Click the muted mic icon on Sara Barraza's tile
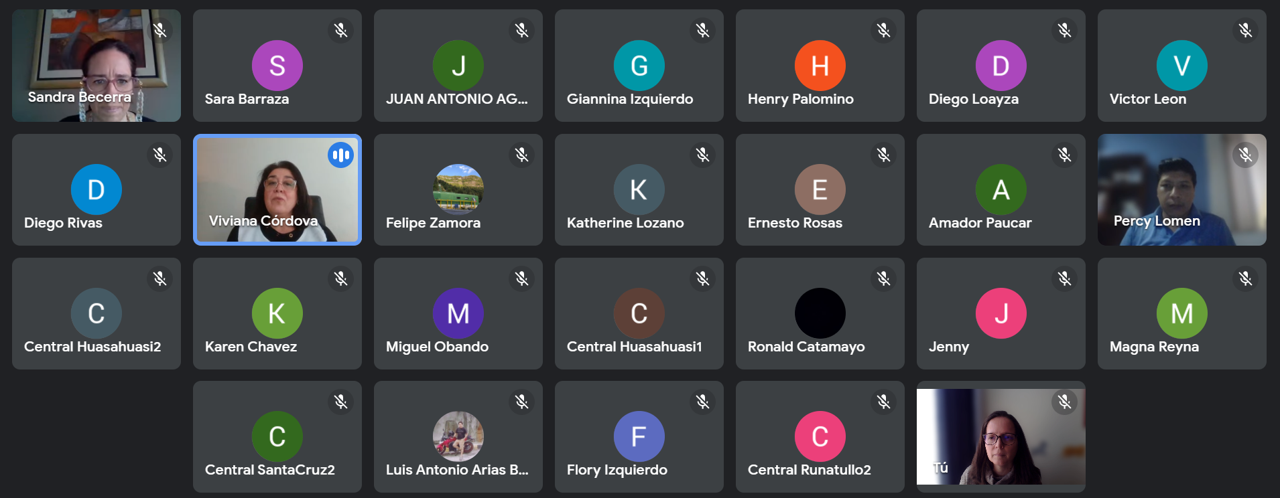The height and width of the screenshot is (498, 1280). coord(341,31)
